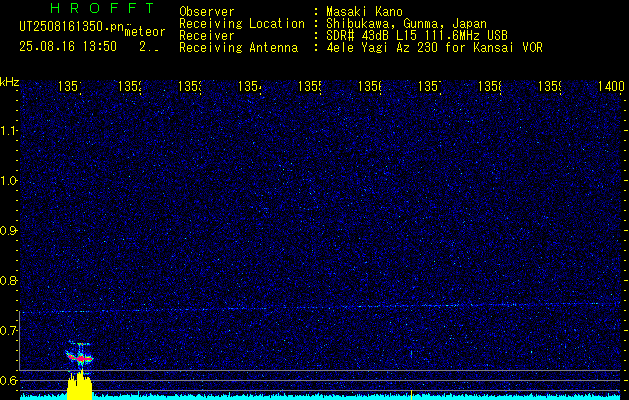629x400 pixels.
Task: Select the observer name Masaki Kano
Action: coord(364,12)
